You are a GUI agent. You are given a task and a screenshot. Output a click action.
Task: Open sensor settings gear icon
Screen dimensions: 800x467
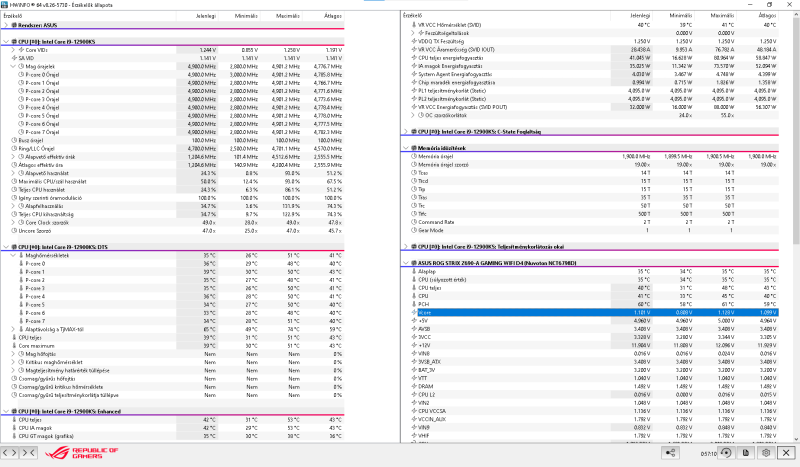point(766,453)
